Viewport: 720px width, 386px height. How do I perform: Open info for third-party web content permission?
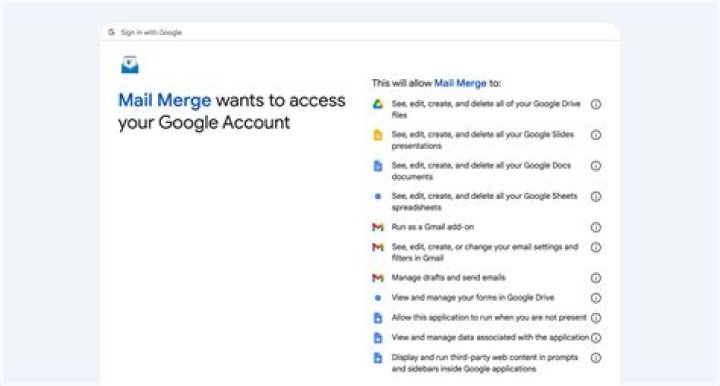point(596,358)
